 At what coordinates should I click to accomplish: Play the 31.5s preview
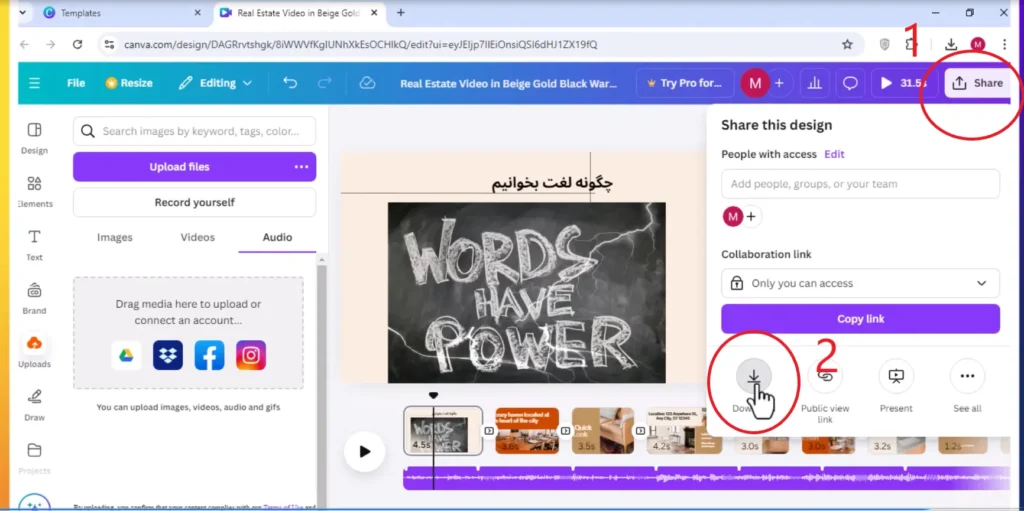tap(904, 83)
